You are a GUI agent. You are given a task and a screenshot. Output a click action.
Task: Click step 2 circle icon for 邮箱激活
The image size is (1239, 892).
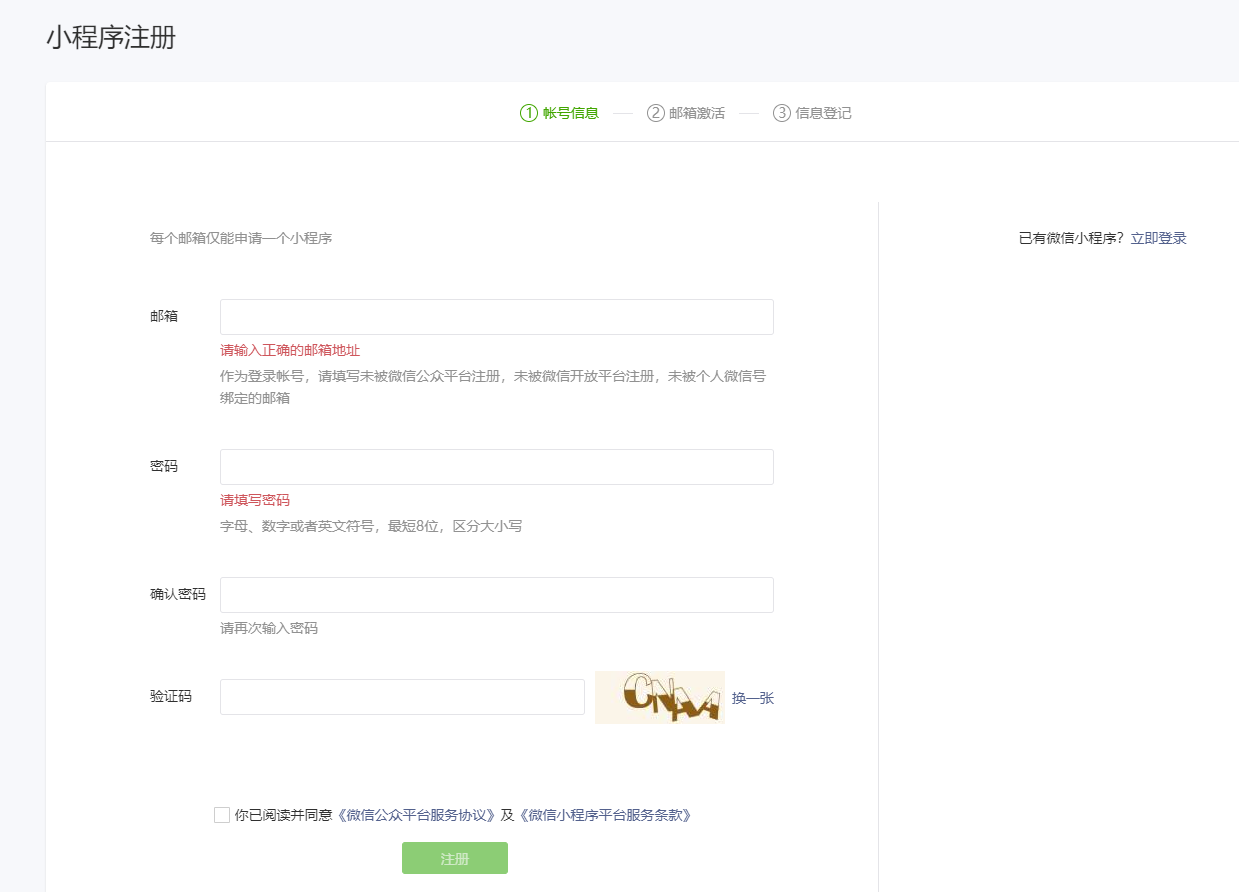click(x=656, y=113)
